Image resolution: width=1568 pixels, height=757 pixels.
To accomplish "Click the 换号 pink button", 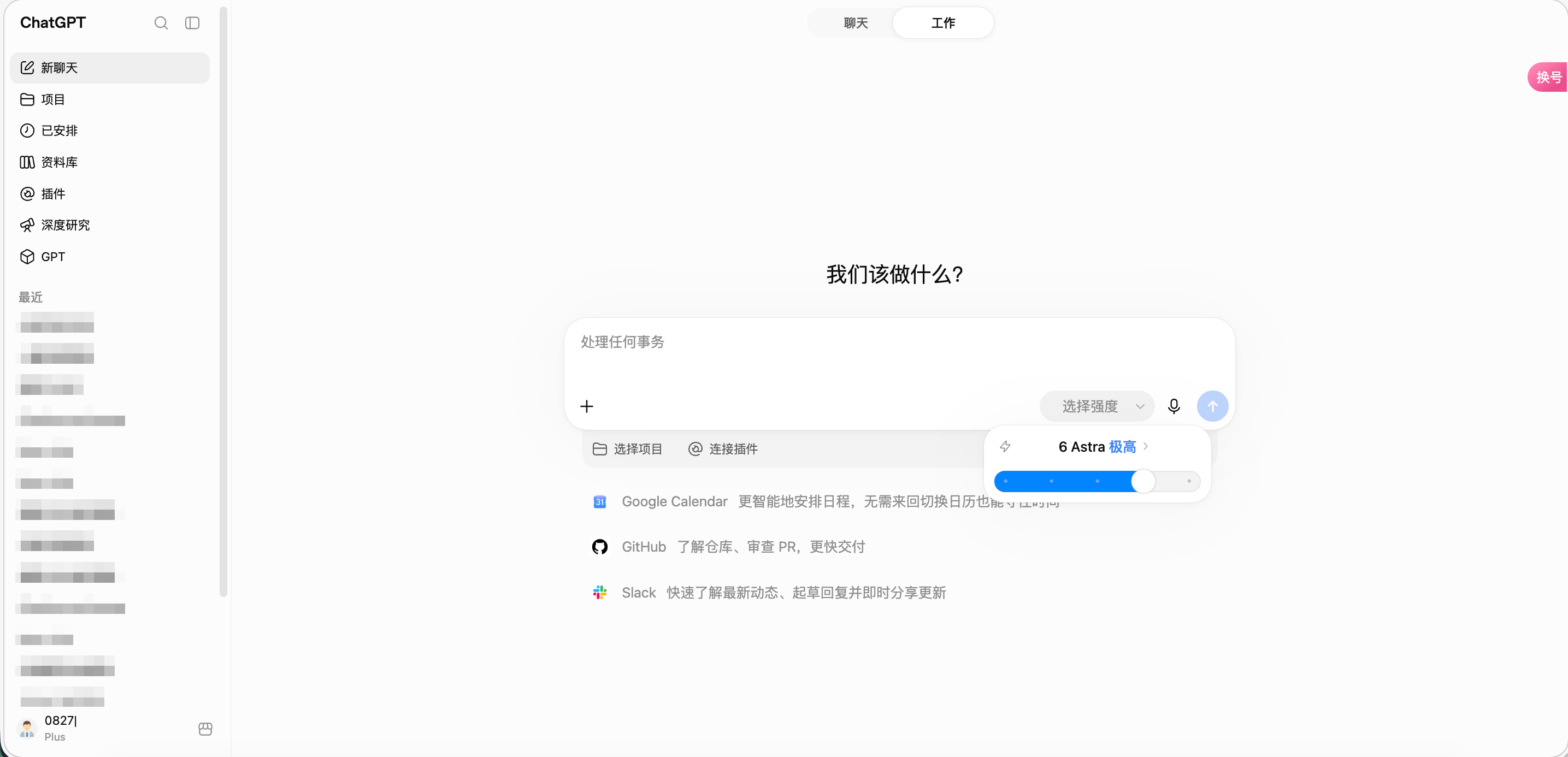I will click(x=1547, y=77).
